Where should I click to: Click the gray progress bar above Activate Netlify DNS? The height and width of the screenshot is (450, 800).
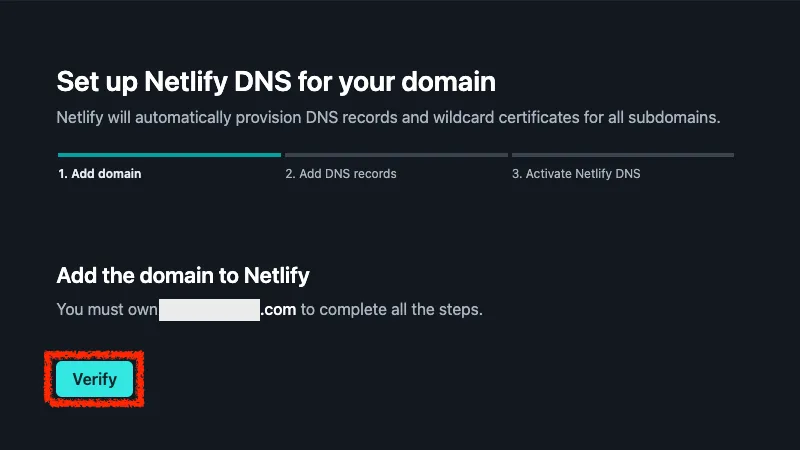click(622, 155)
